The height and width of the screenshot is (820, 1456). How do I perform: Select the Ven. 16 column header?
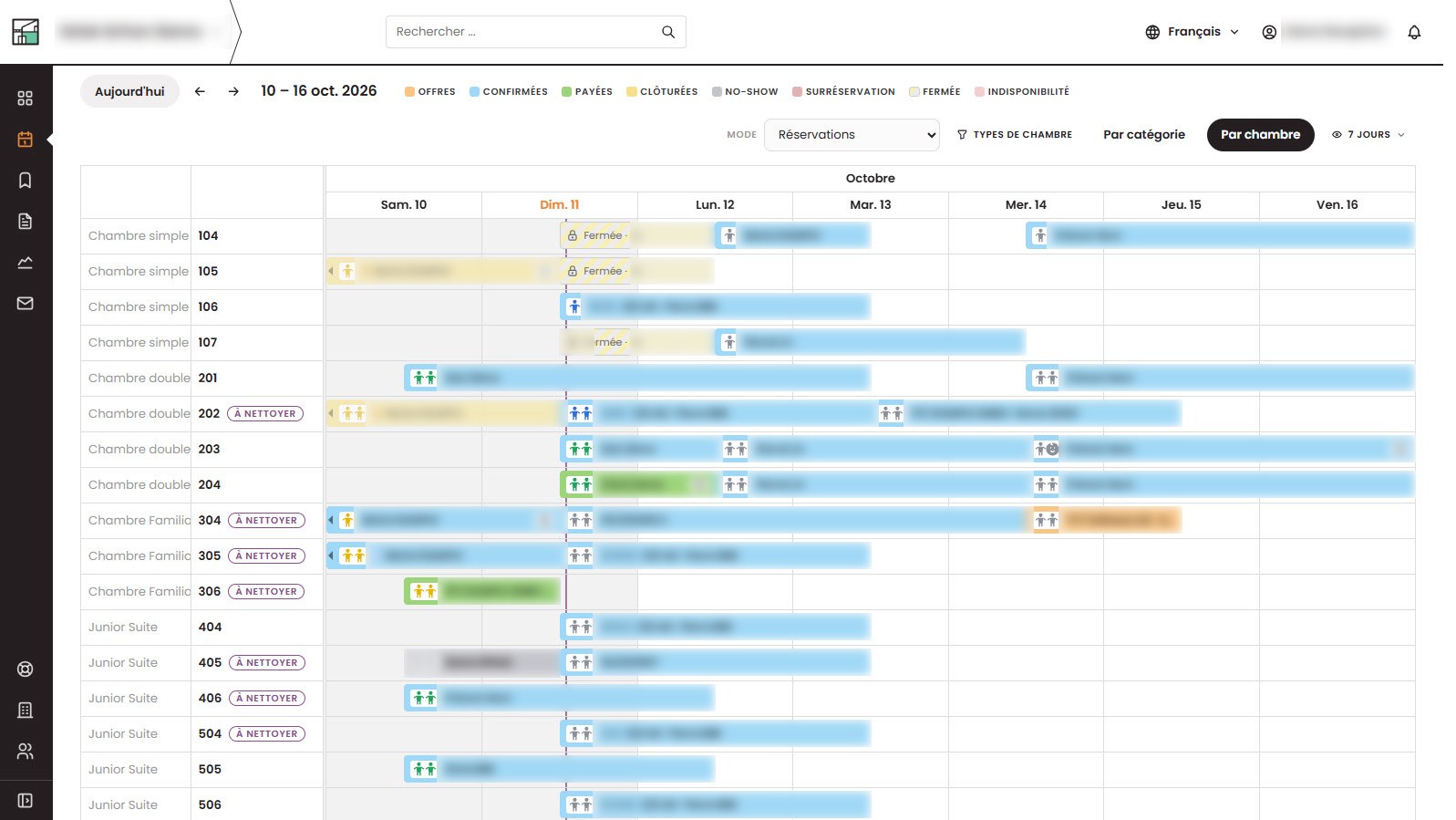1337,205
